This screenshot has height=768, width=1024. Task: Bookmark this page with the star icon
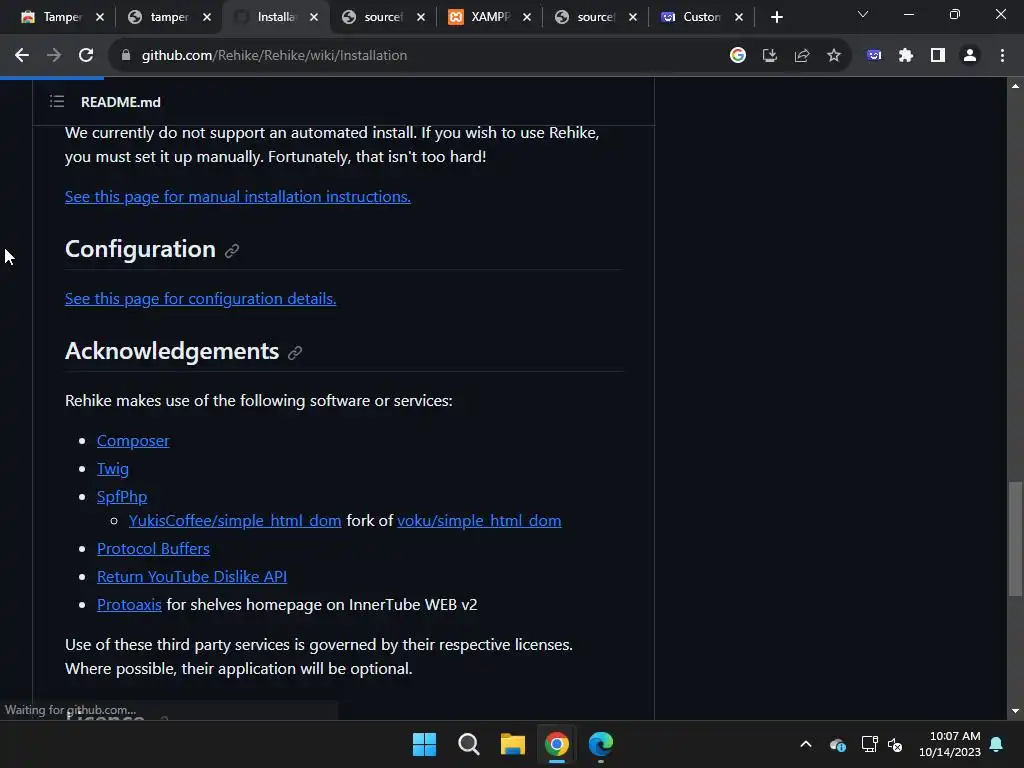tap(834, 56)
